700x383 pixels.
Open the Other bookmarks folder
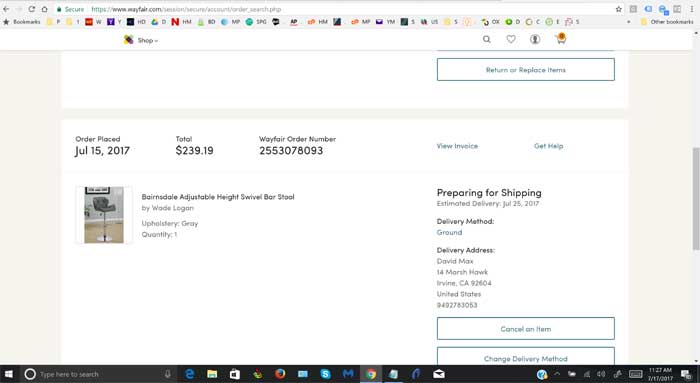click(x=667, y=21)
